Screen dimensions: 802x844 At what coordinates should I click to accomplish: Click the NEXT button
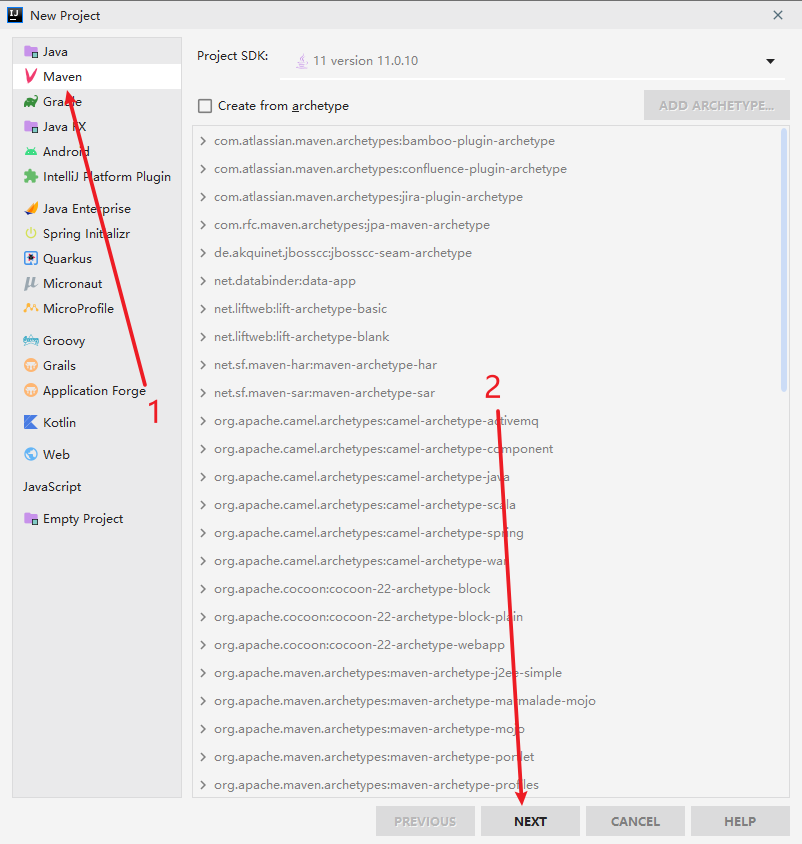[530, 821]
